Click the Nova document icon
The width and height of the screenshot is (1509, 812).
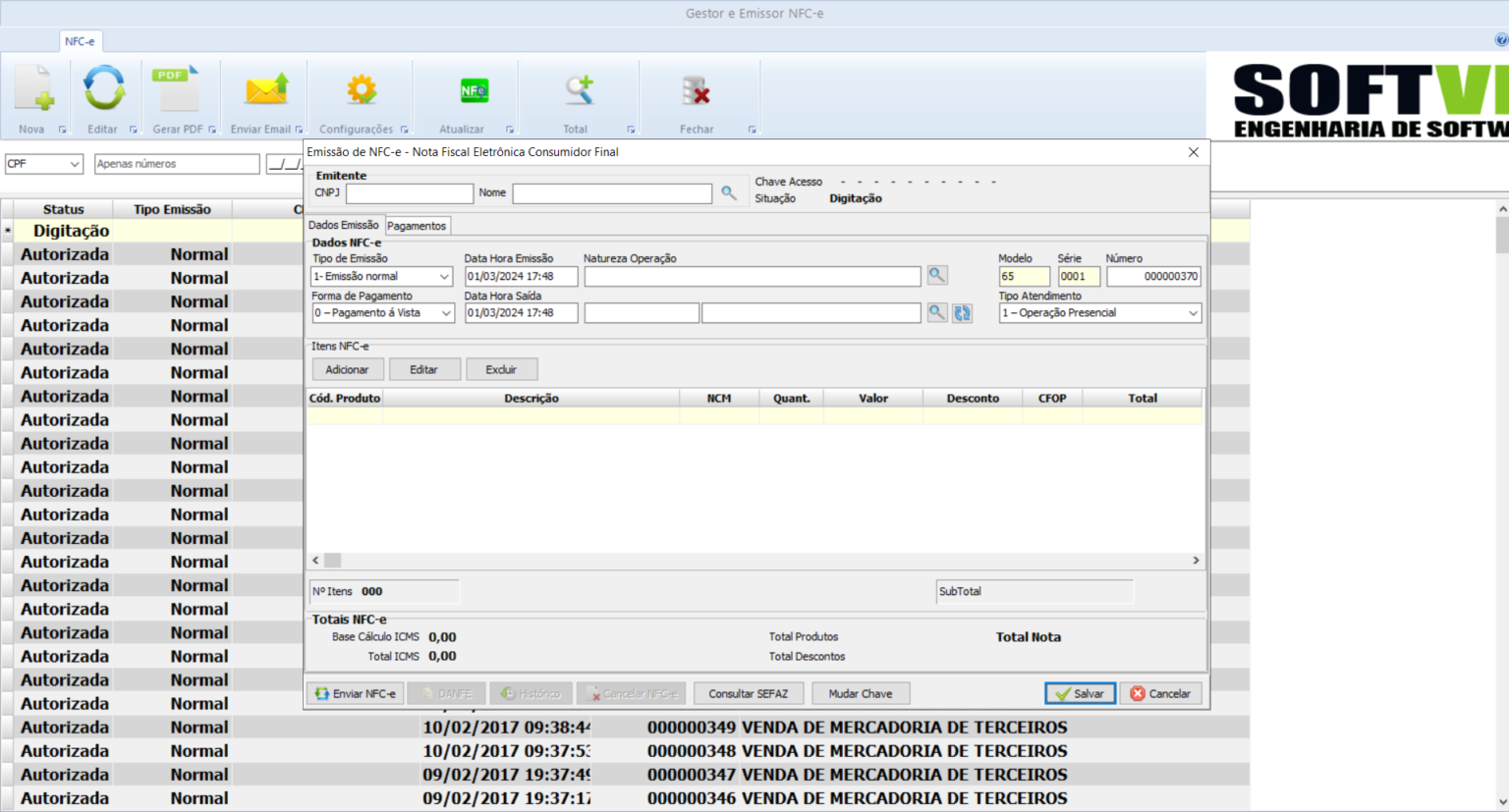[33, 90]
